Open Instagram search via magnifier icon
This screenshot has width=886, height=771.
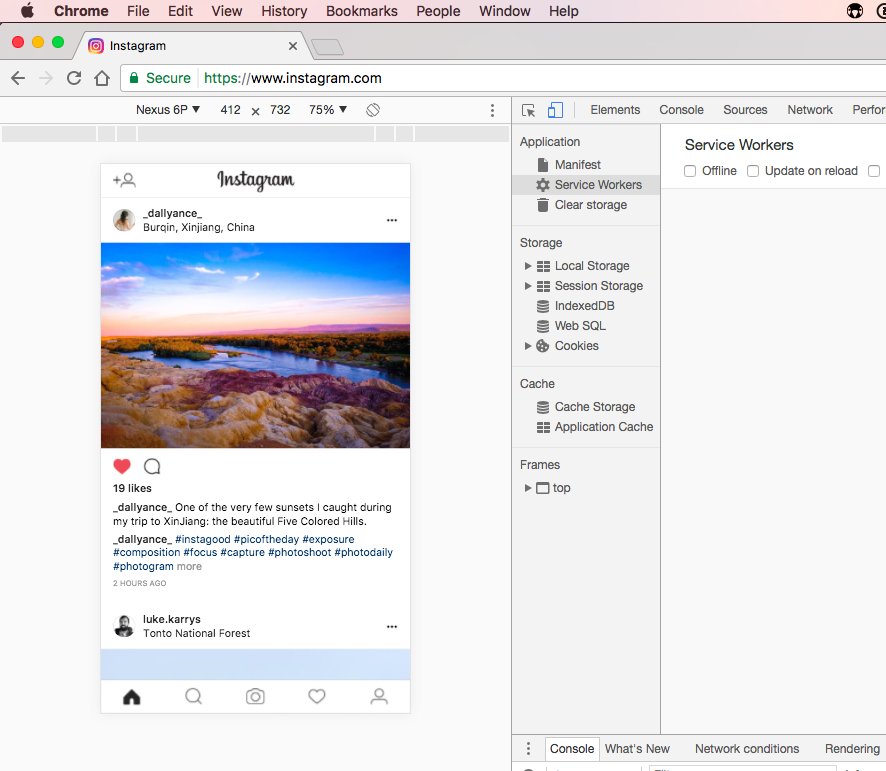click(x=193, y=696)
